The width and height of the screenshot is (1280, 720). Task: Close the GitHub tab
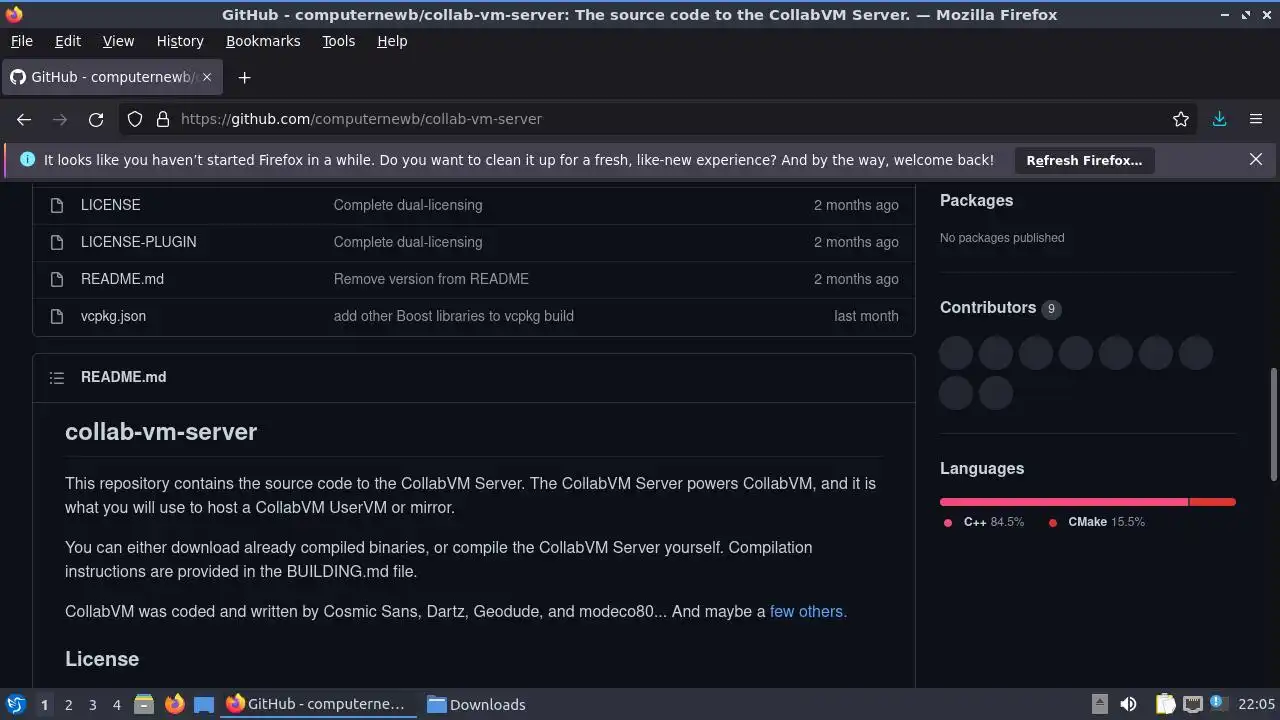coord(208,77)
